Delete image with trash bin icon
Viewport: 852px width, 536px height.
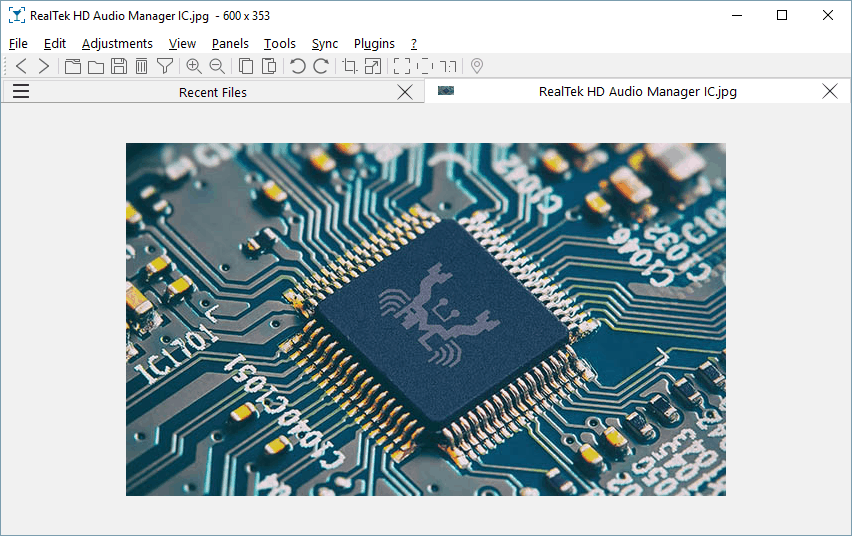(141, 66)
